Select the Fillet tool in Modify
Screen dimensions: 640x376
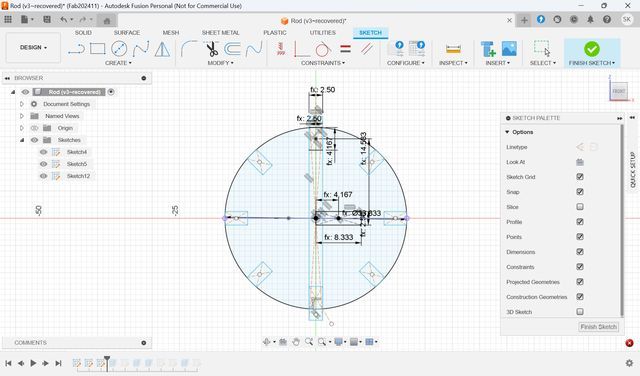click(x=189, y=49)
